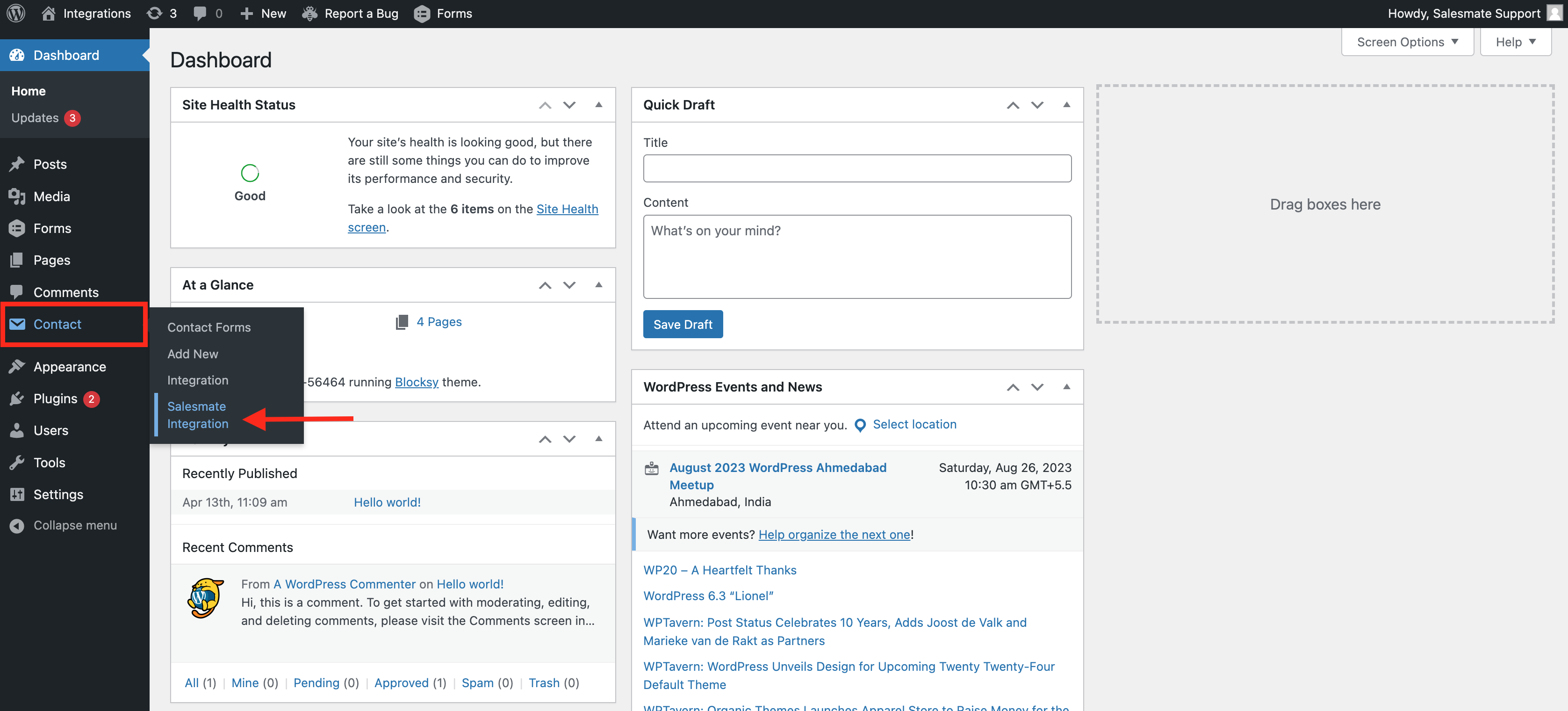Click the pages icon in At a Glance
The height and width of the screenshot is (711, 1568).
(x=402, y=322)
